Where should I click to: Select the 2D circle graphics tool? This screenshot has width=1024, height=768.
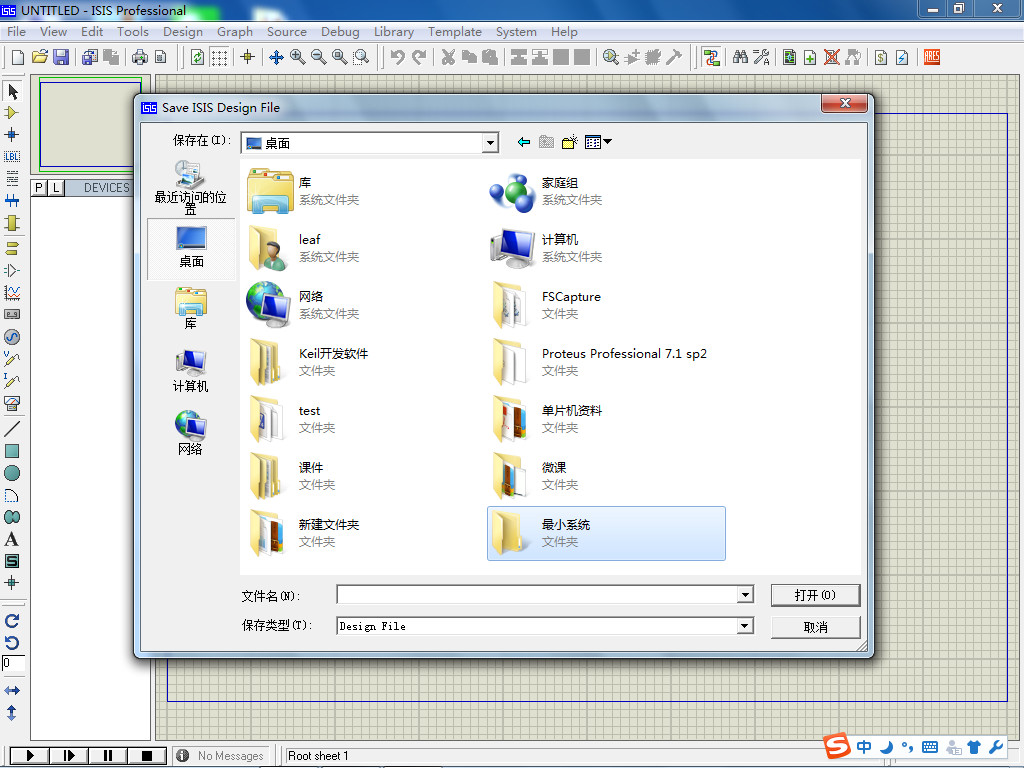coord(12,473)
